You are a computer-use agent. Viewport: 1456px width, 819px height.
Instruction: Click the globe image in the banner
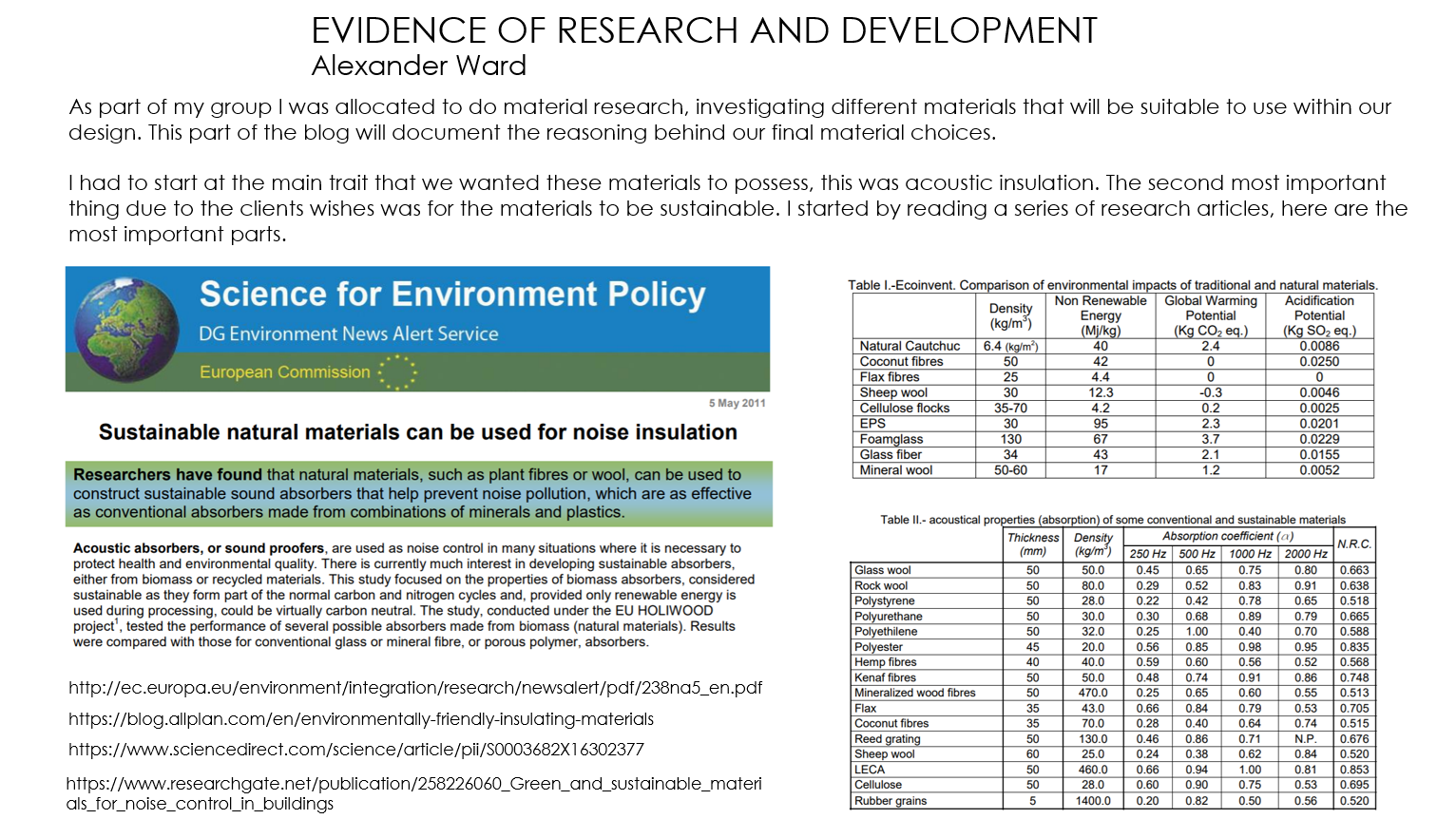126,329
